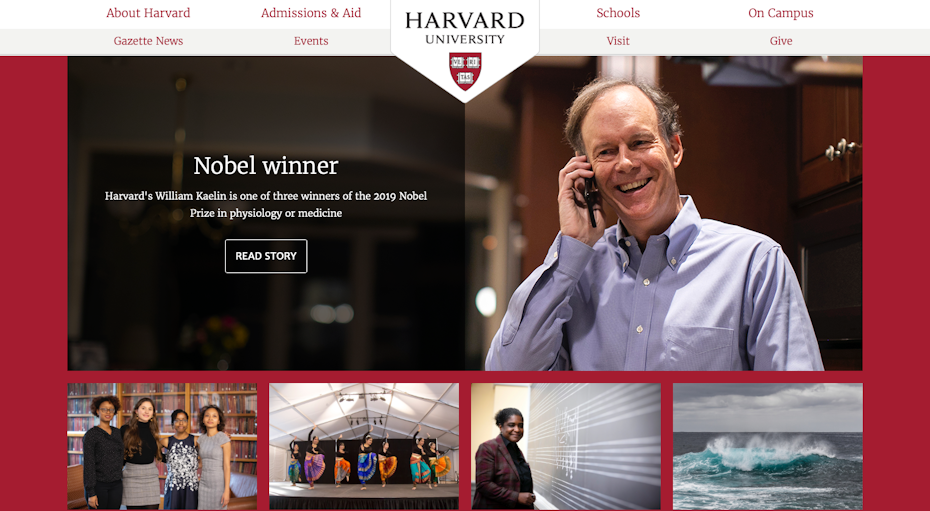Open the Events link
This screenshot has height=511, width=930.
tap(311, 41)
